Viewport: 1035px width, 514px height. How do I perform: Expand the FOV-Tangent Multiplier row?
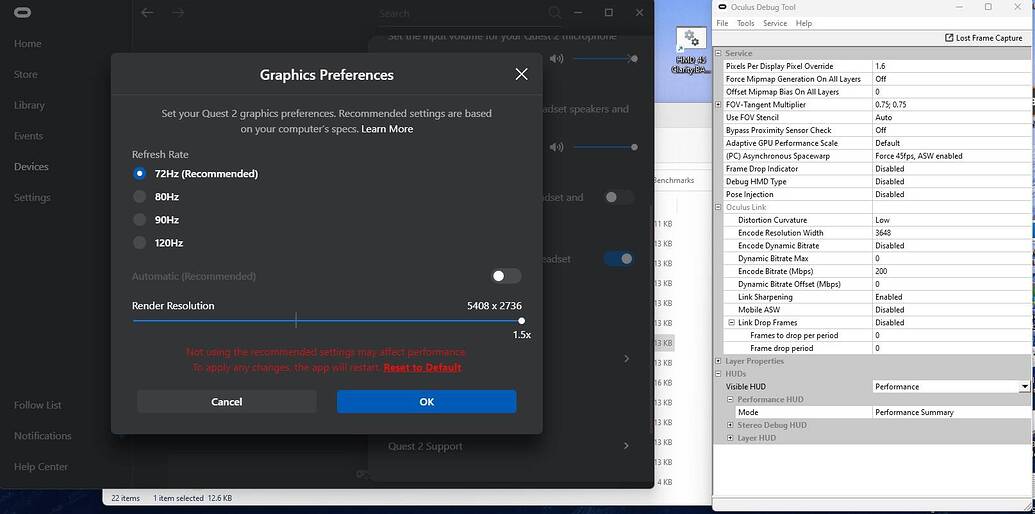click(719, 105)
